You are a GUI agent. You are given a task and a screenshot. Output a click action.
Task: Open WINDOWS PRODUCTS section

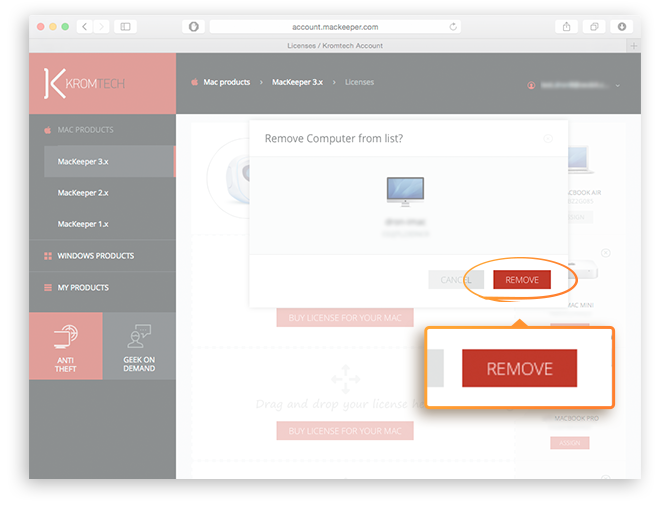[x=102, y=256]
